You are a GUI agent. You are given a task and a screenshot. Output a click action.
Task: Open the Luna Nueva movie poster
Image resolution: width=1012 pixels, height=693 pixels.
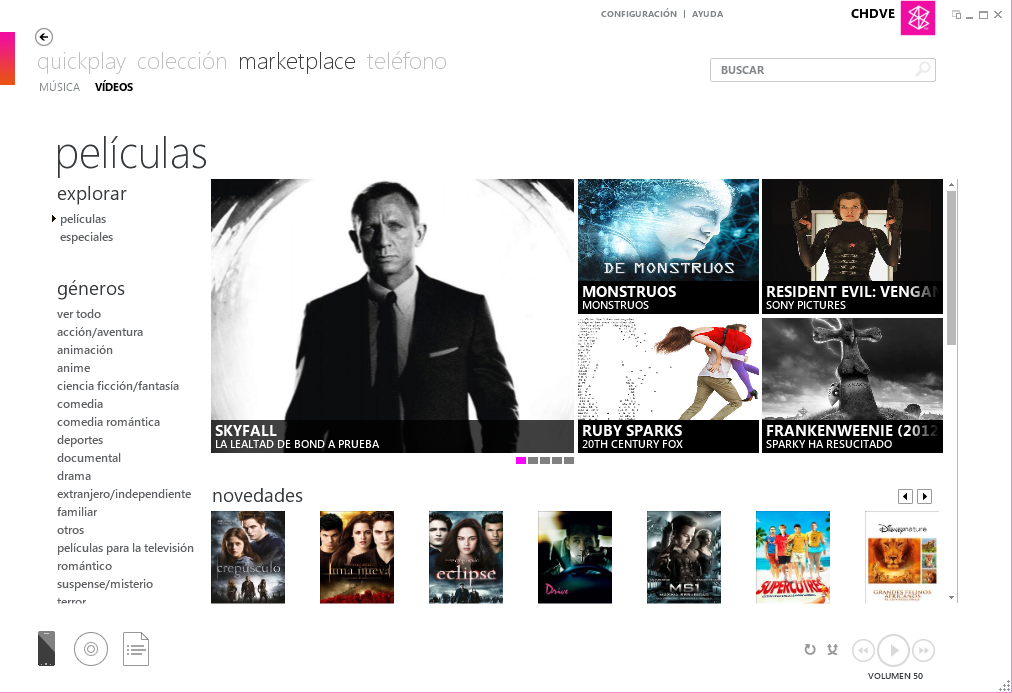pyautogui.click(x=357, y=557)
